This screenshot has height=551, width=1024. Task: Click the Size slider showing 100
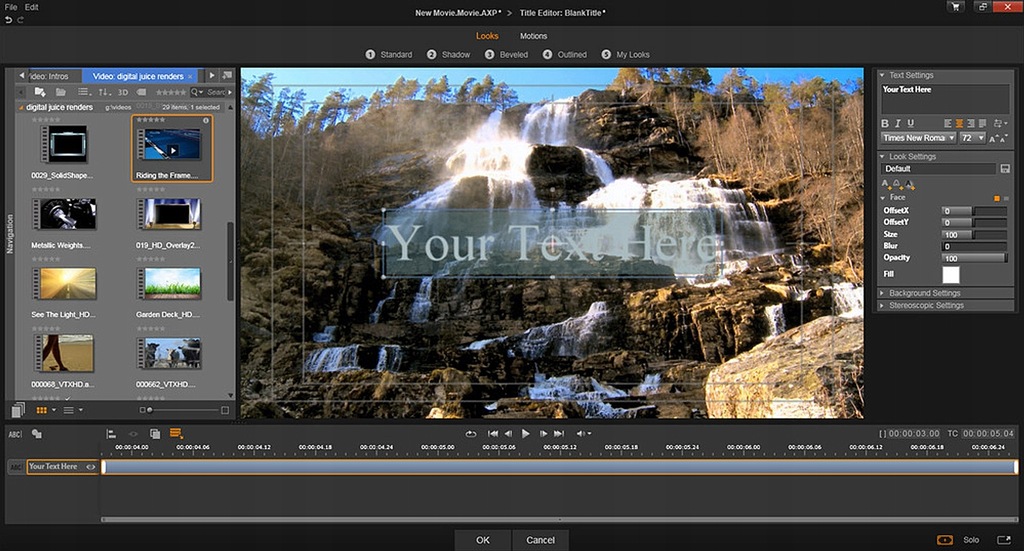coord(974,234)
